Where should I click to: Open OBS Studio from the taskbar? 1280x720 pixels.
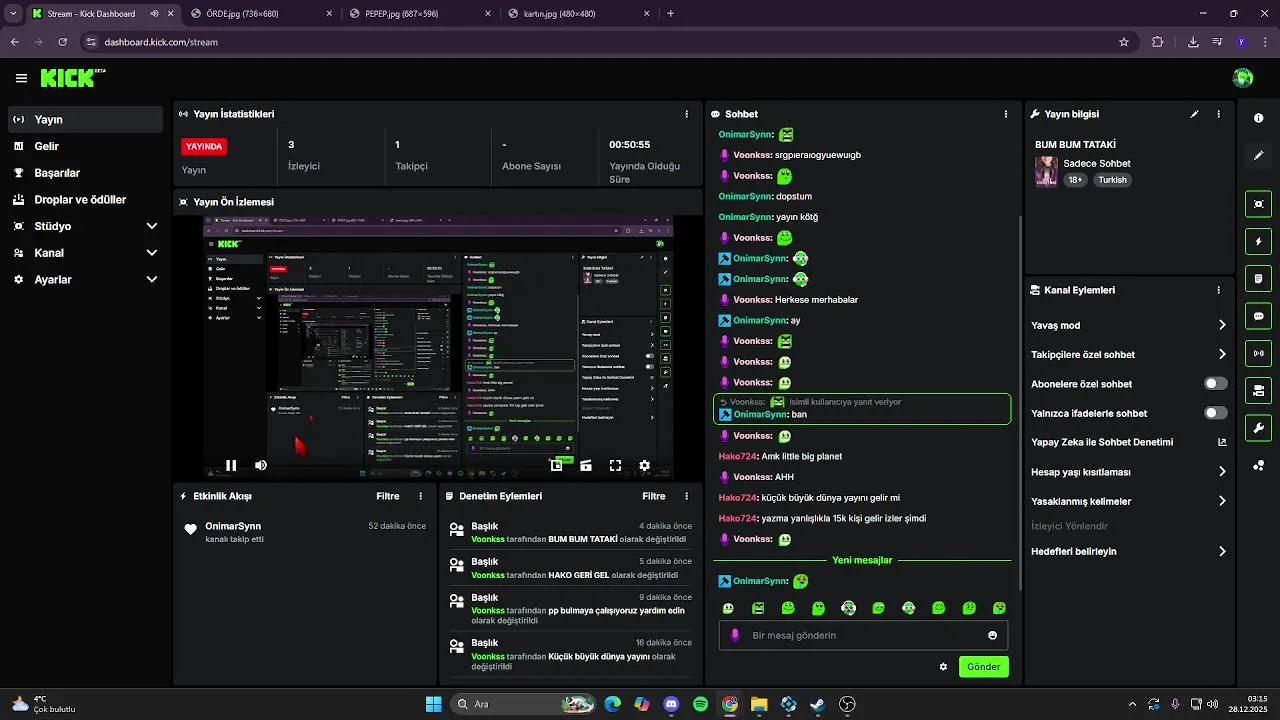click(x=847, y=704)
